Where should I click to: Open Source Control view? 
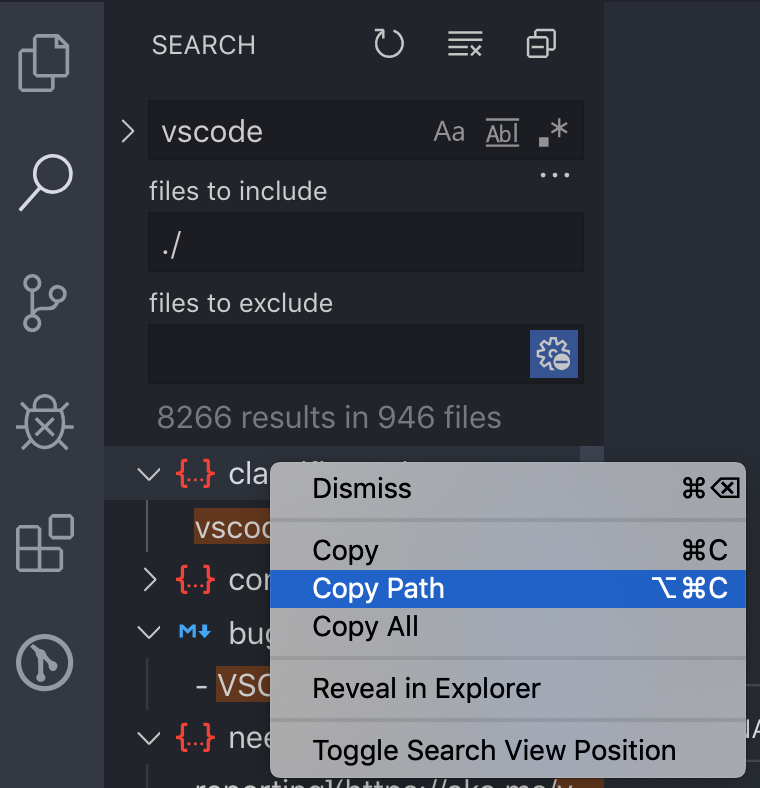click(44, 303)
